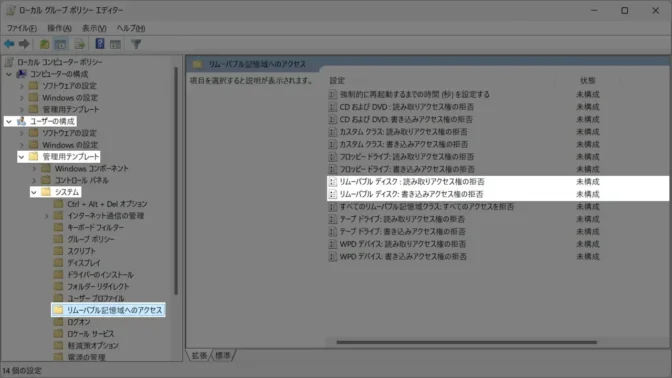Select WPD デバイス: 読み取りアクセス権の拒否 policy
The height and width of the screenshot is (378, 672).
tap(403, 244)
